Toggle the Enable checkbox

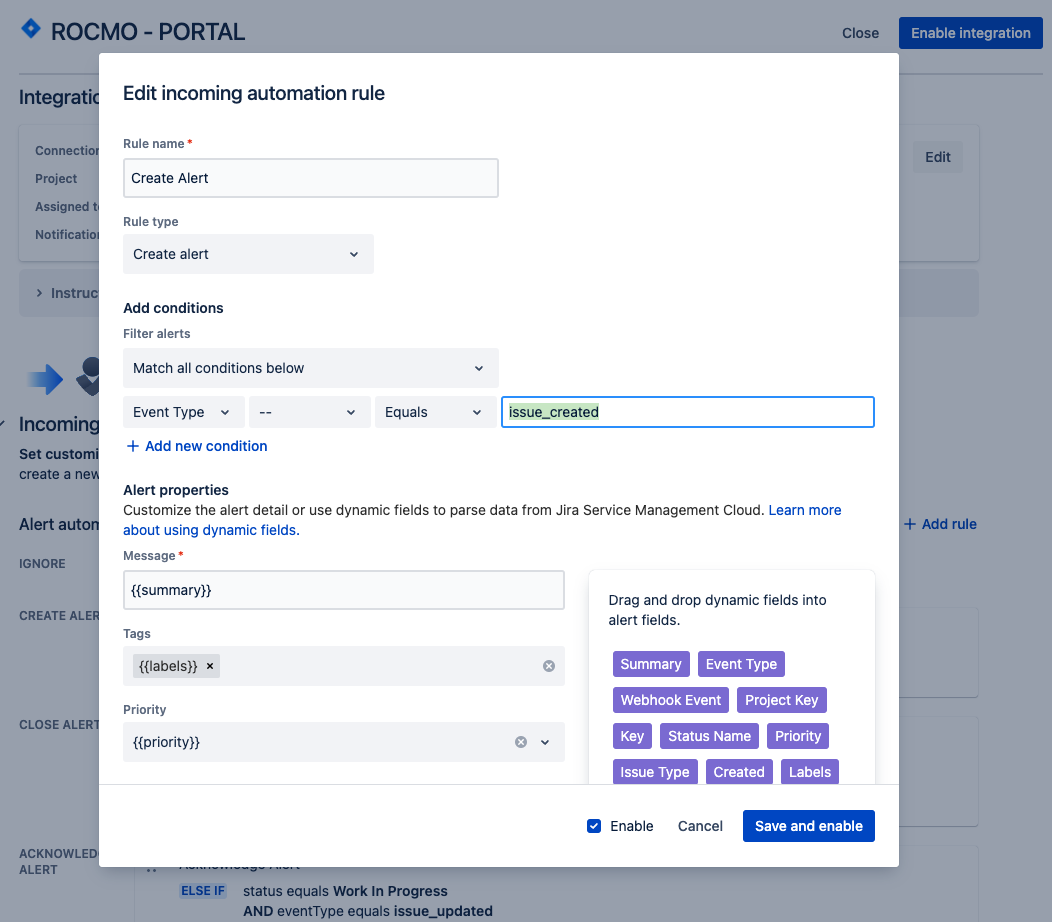click(594, 825)
